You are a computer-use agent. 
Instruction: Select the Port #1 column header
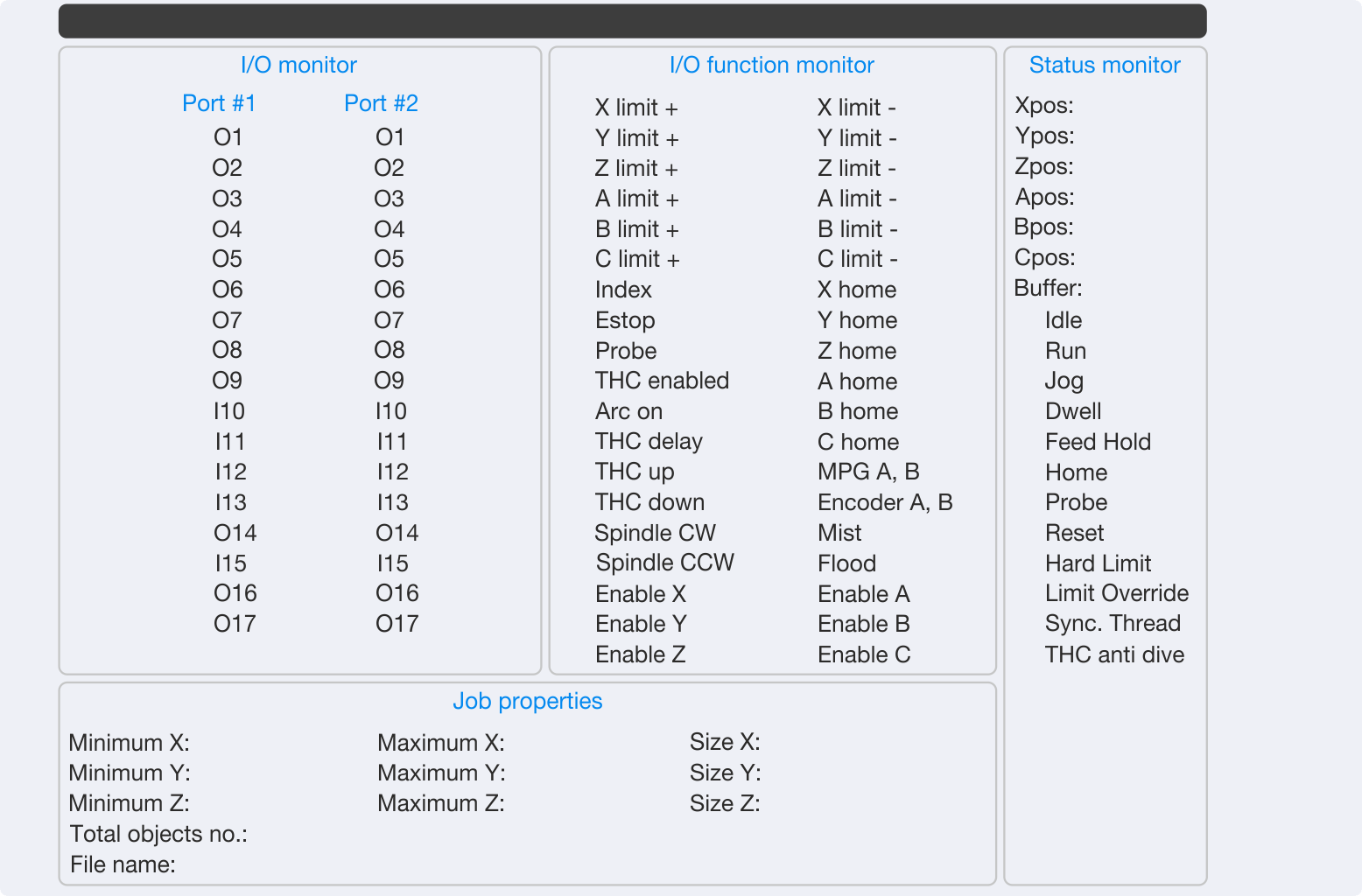[x=219, y=103]
